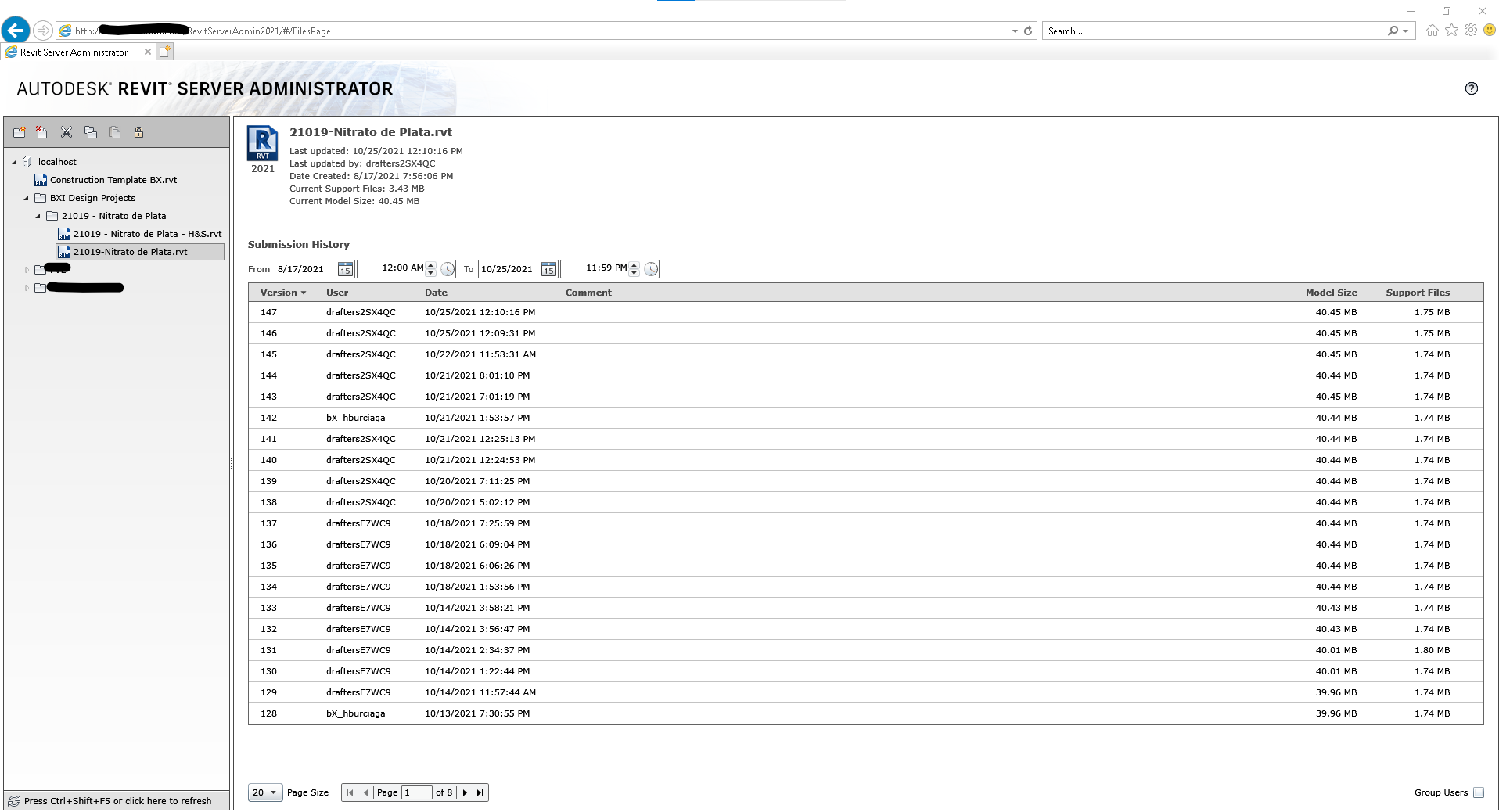Screen dimensions: 1499x812
Task: Select version 142 row by bX_hburciaga
Action: 865,418
